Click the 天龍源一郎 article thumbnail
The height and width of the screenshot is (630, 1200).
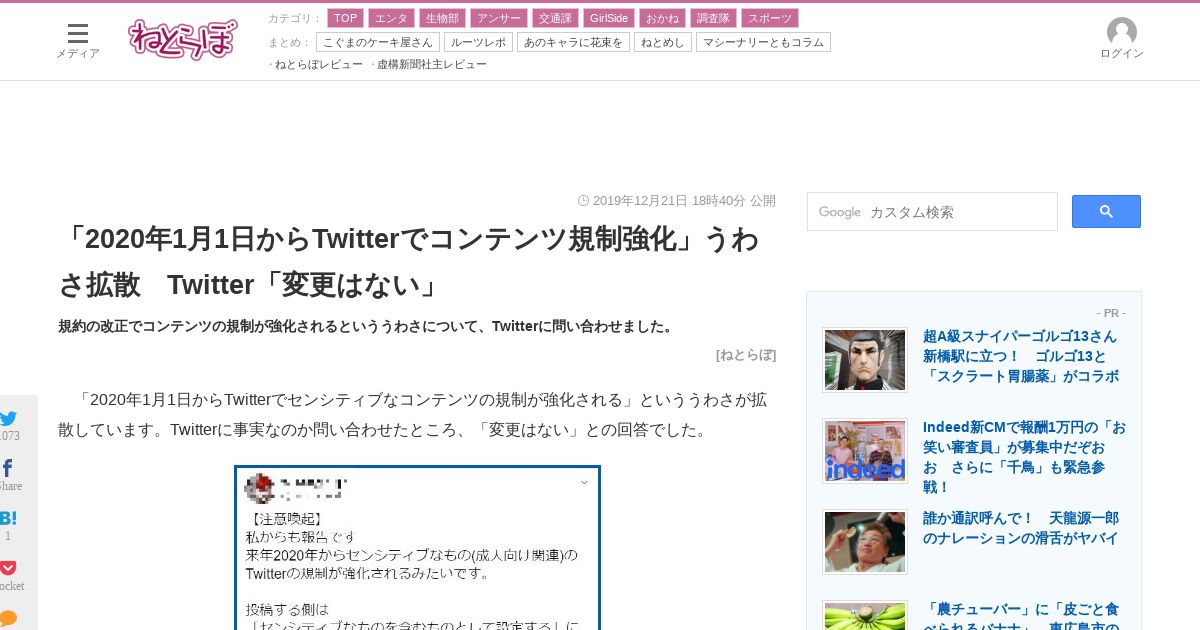click(x=865, y=542)
